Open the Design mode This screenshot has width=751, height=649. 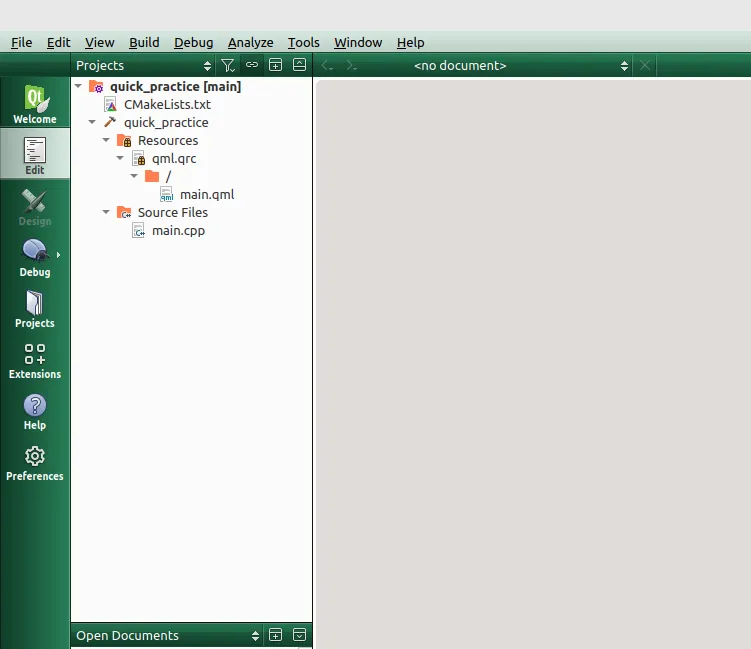coord(35,205)
